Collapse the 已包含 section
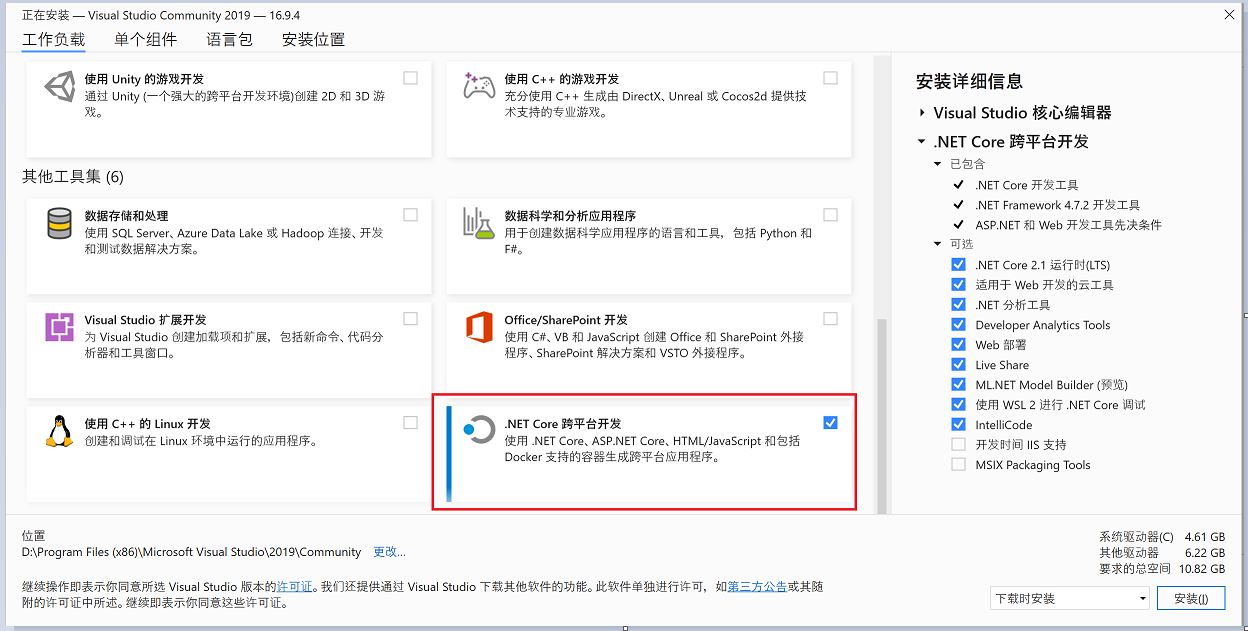1248x631 pixels. pyautogui.click(x=938, y=164)
